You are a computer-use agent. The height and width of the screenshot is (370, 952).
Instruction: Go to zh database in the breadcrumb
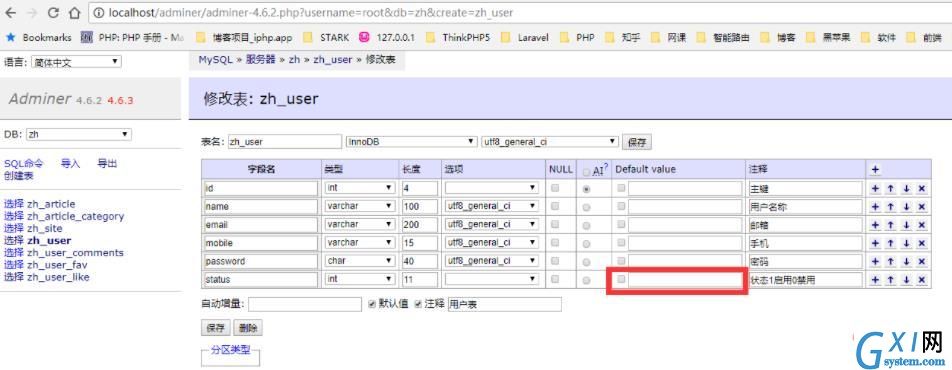pyautogui.click(x=294, y=60)
